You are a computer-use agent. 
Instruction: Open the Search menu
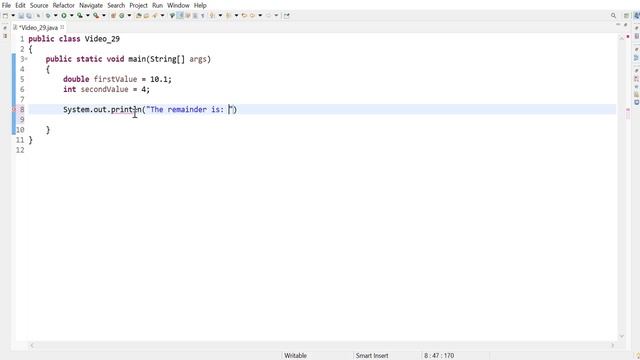tap(116, 5)
